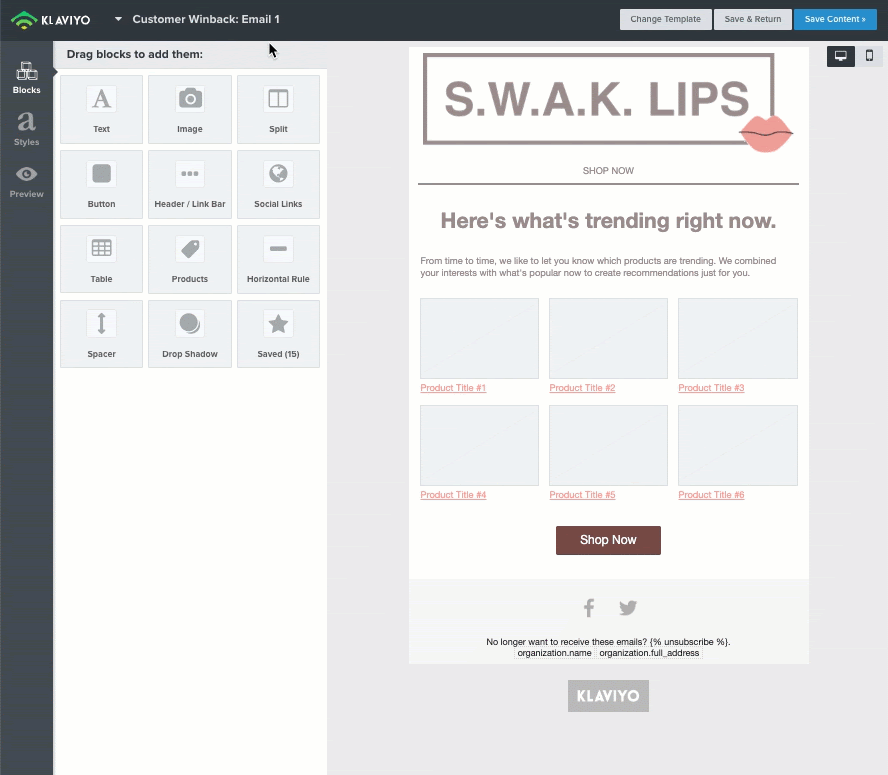Select the unsubscribe footer text

[x=608, y=642]
